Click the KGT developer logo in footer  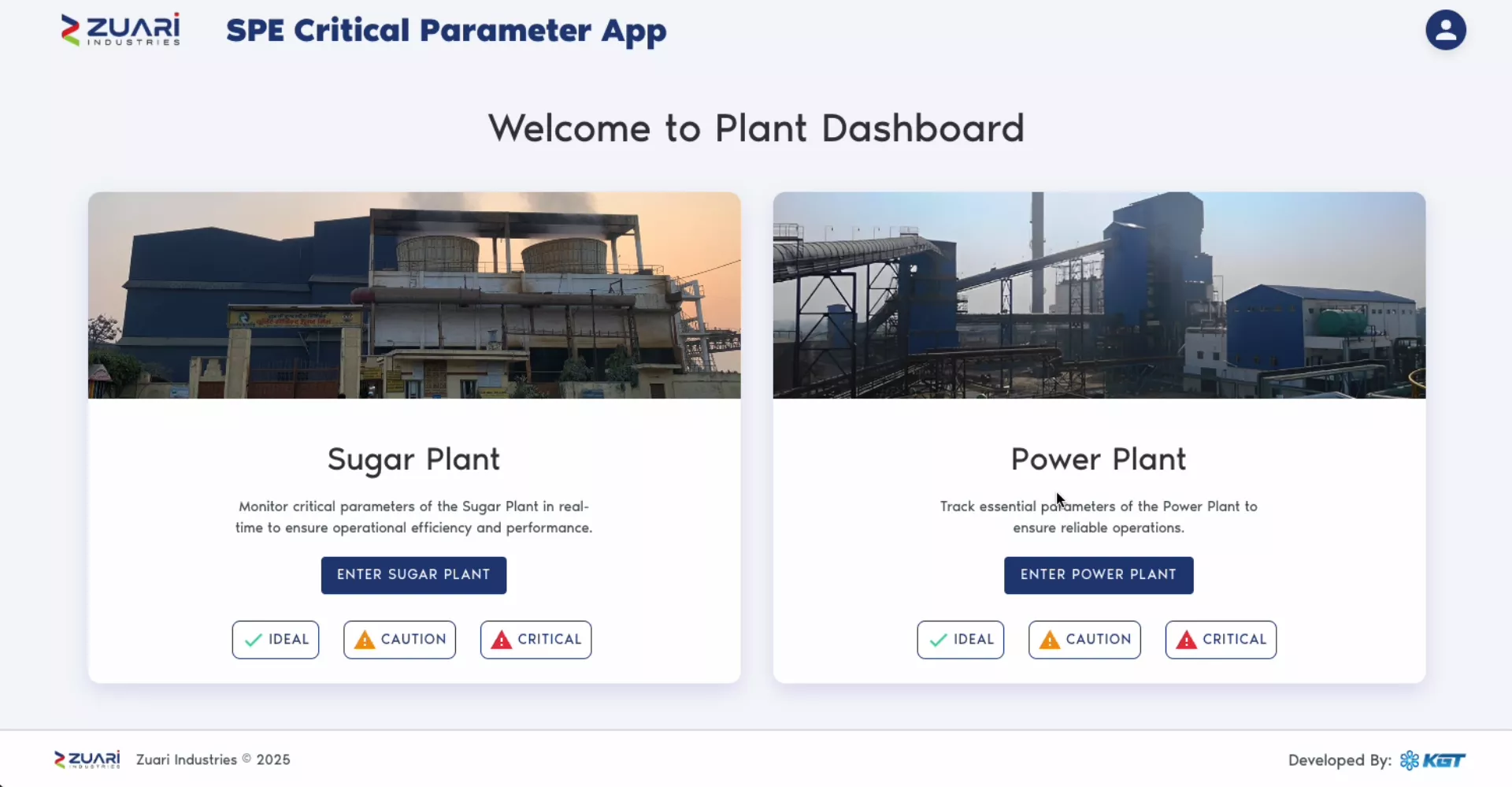tap(1432, 760)
